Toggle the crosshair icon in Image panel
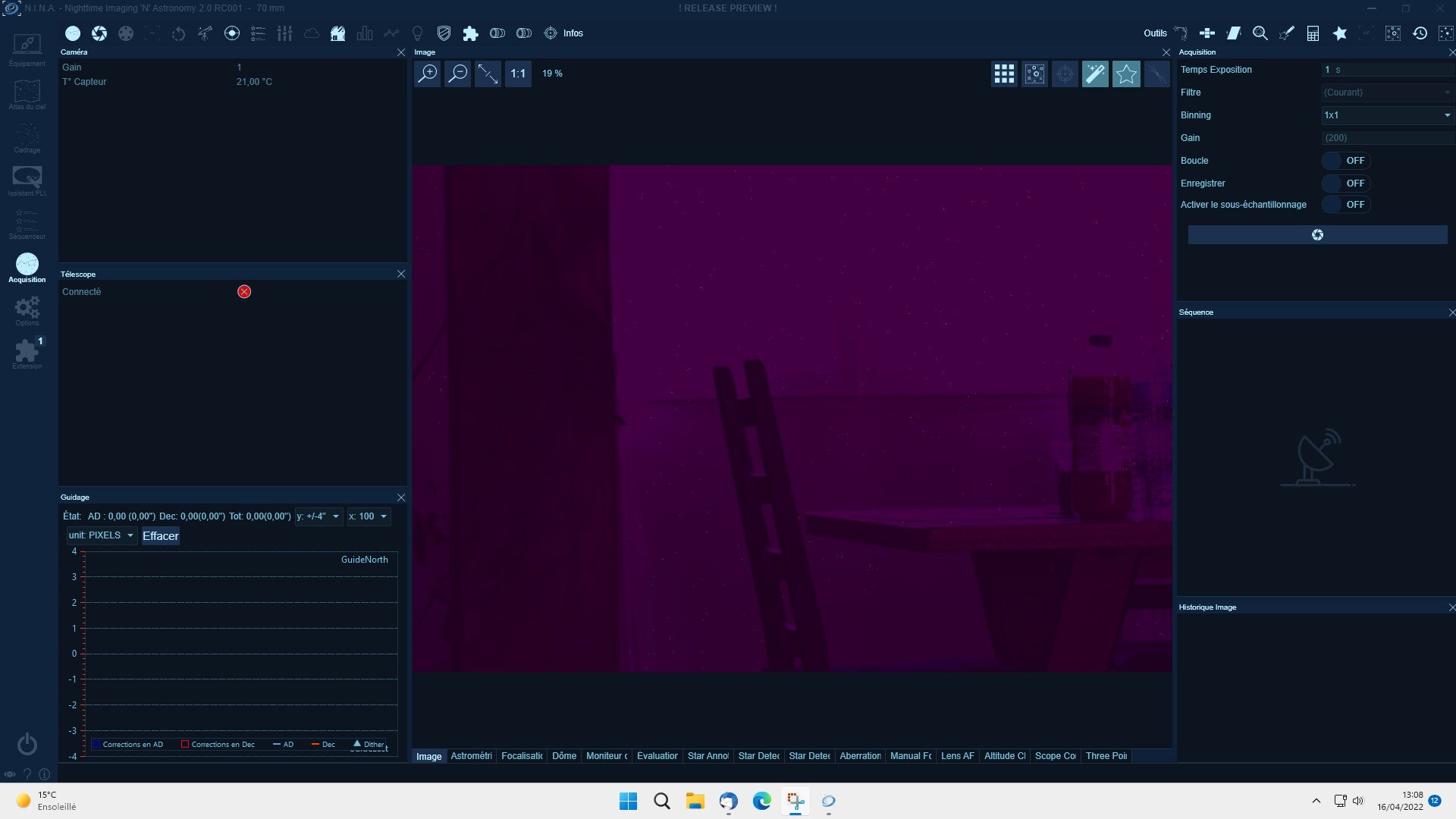Viewport: 1456px width, 819px height. click(1065, 74)
